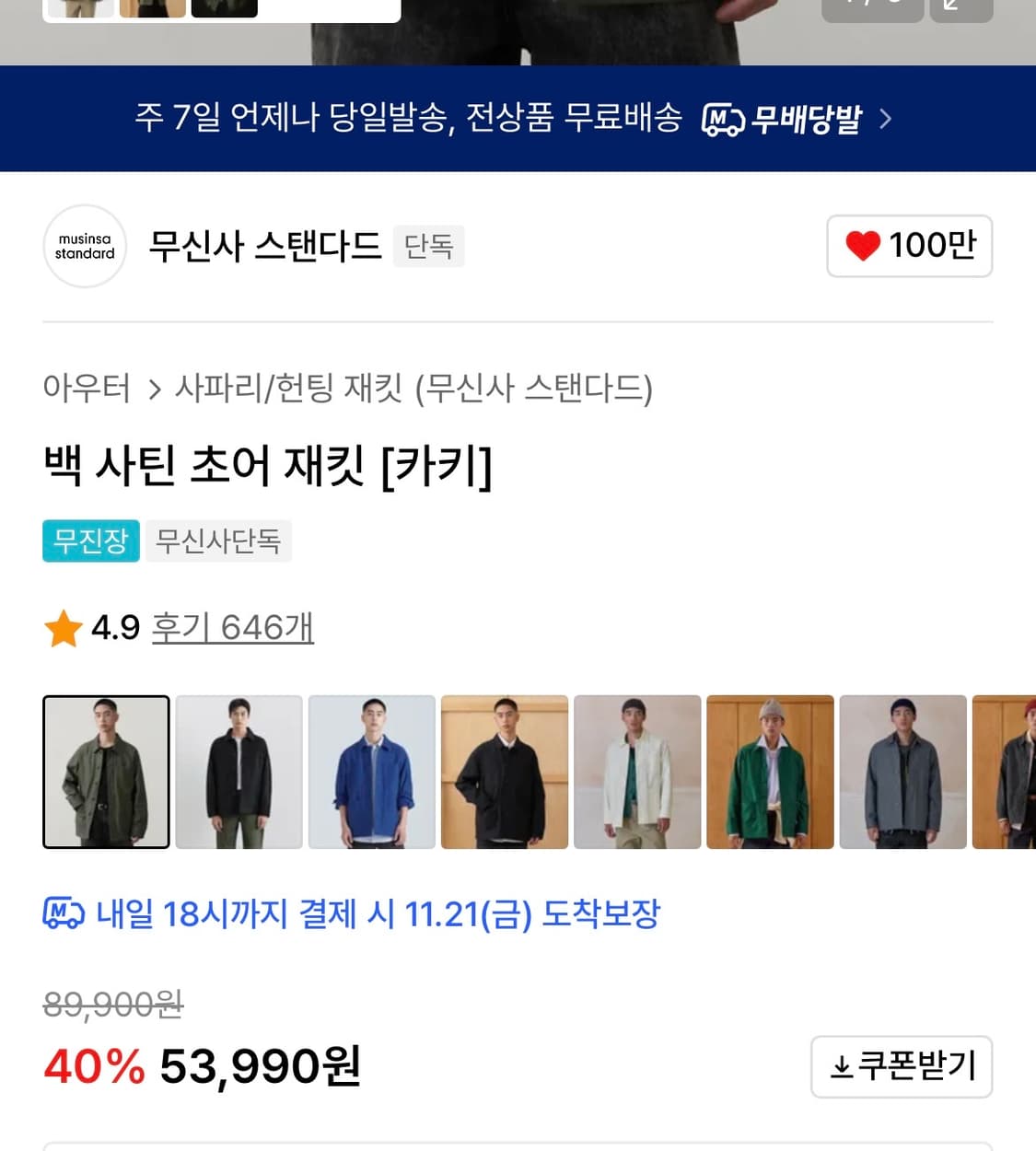This screenshot has width=1036, height=1151.
Task: Open the 후기 646개 reviews link
Action: click(233, 627)
